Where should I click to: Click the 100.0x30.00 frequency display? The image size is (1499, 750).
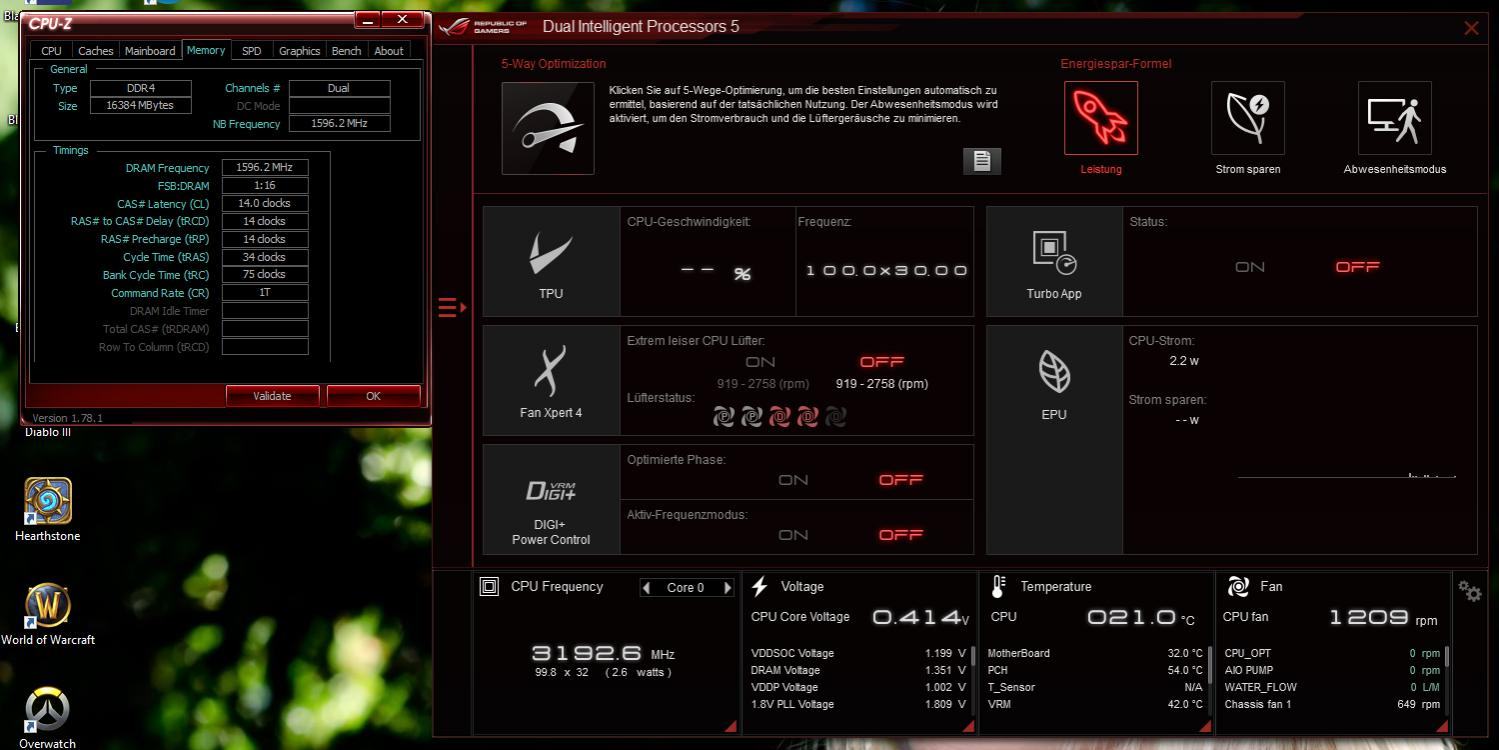pyautogui.click(x=886, y=270)
